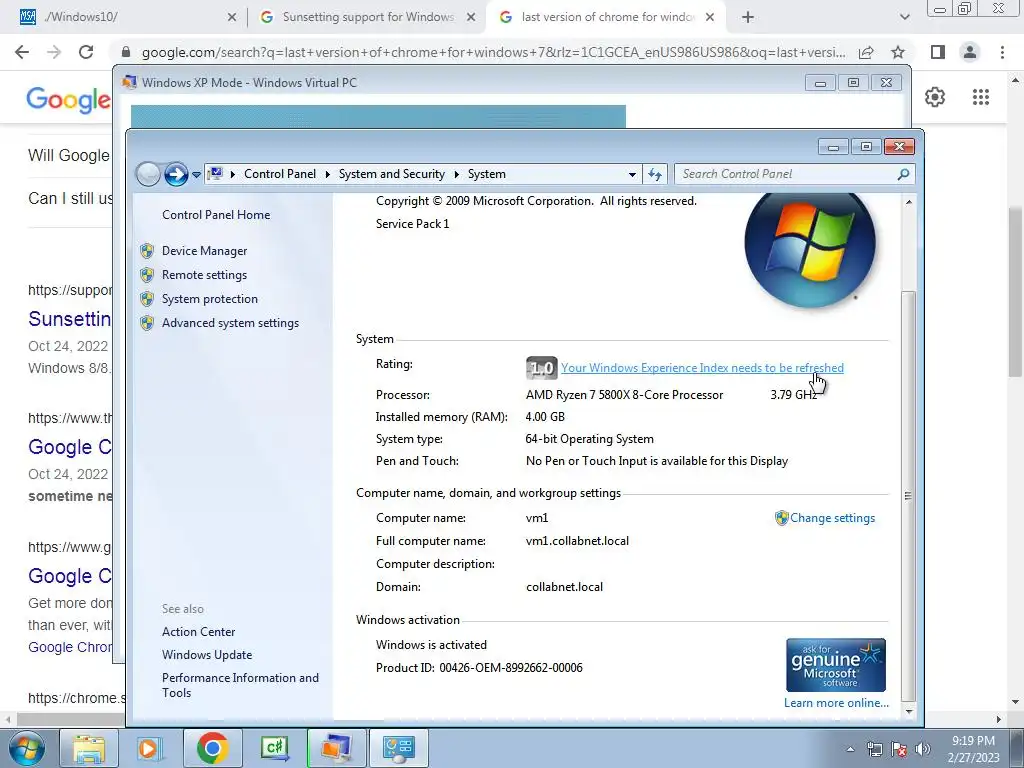This screenshot has height=768, width=1024.
Task: Share this page icon in address bar
Action: pyautogui.click(x=866, y=52)
